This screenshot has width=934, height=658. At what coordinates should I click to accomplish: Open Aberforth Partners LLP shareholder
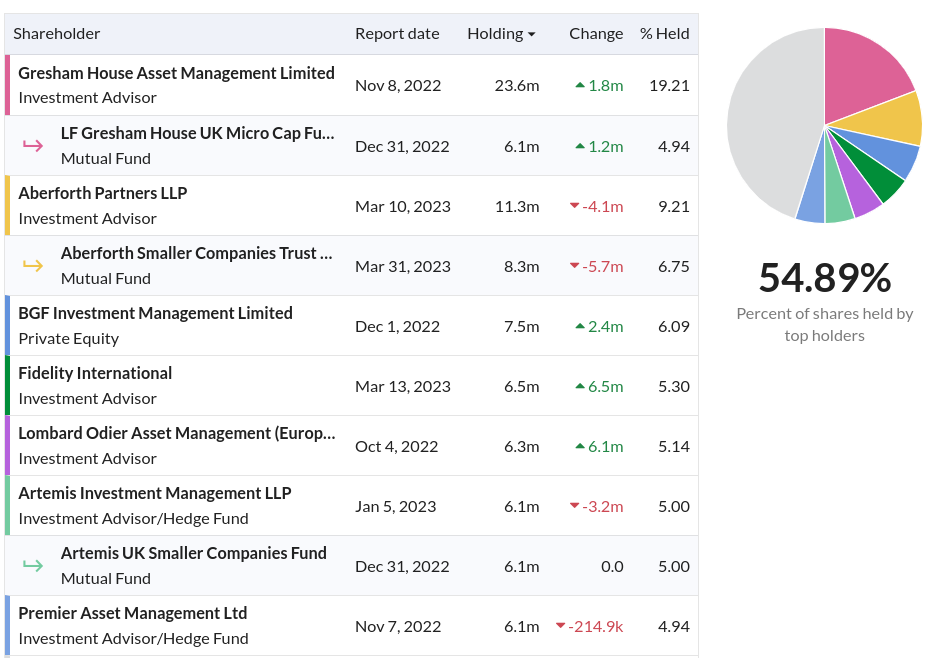(x=102, y=194)
